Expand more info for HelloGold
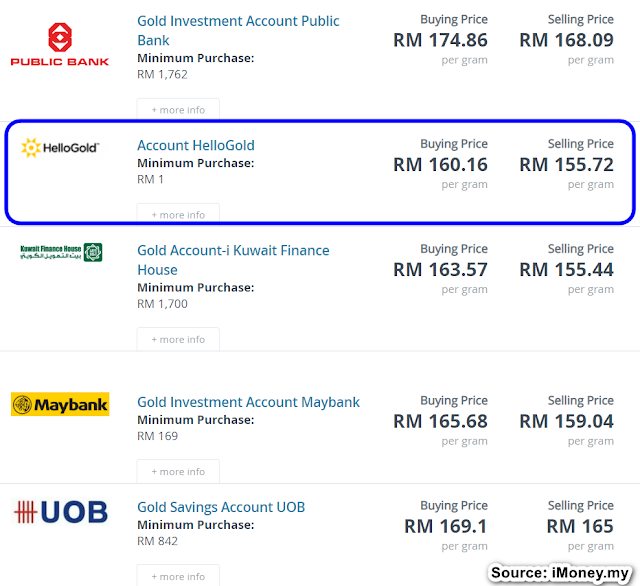 (x=178, y=214)
